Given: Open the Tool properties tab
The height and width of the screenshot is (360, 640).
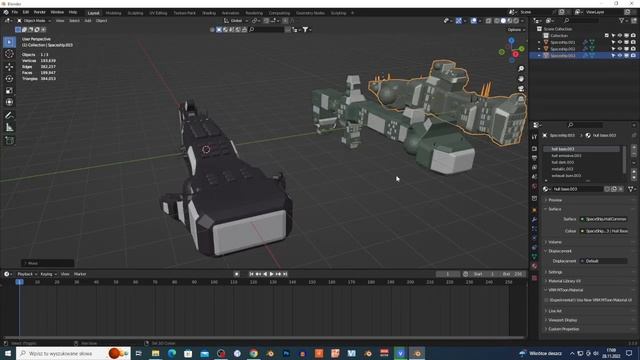Looking at the screenshot, I should pos(534,137).
